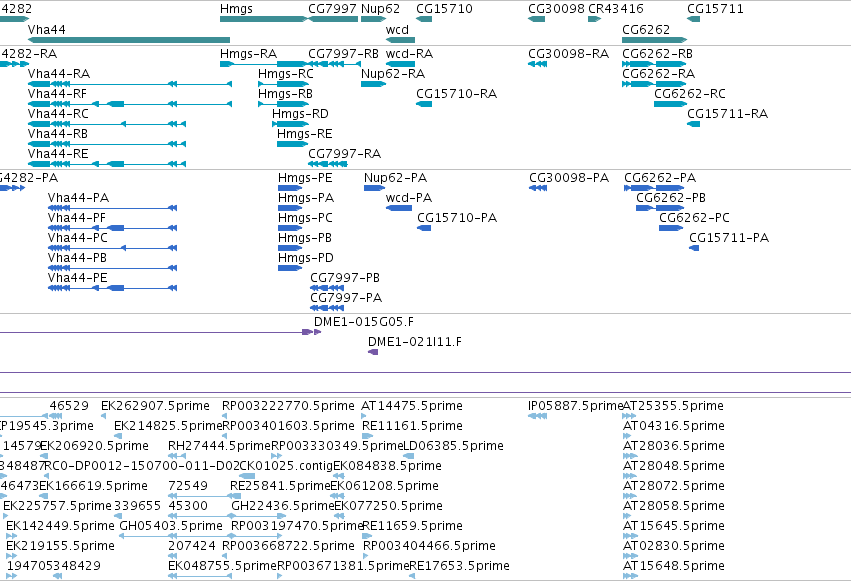Image resolution: width=851 pixels, height=581 pixels.
Task: Select the CG7997-RB transcript label
Action: 343,54
